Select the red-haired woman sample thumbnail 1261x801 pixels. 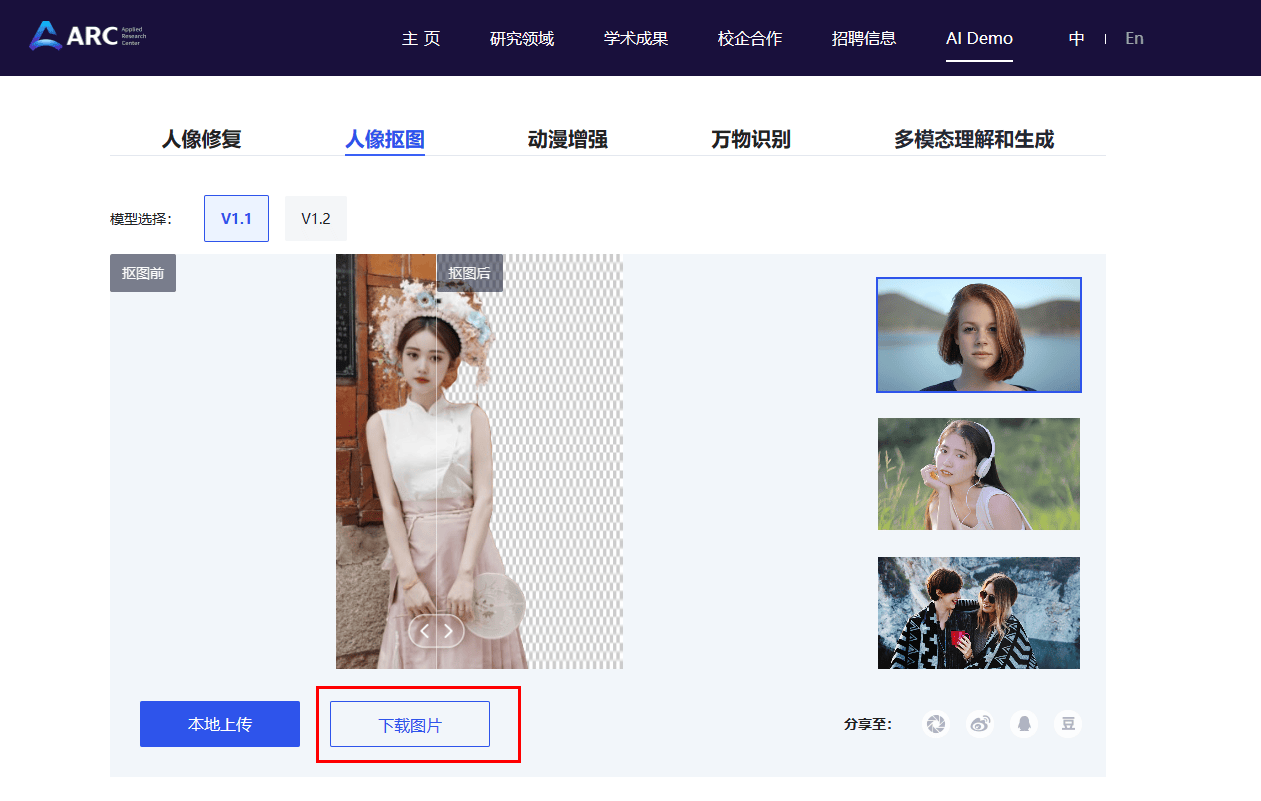click(x=979, y=335)
